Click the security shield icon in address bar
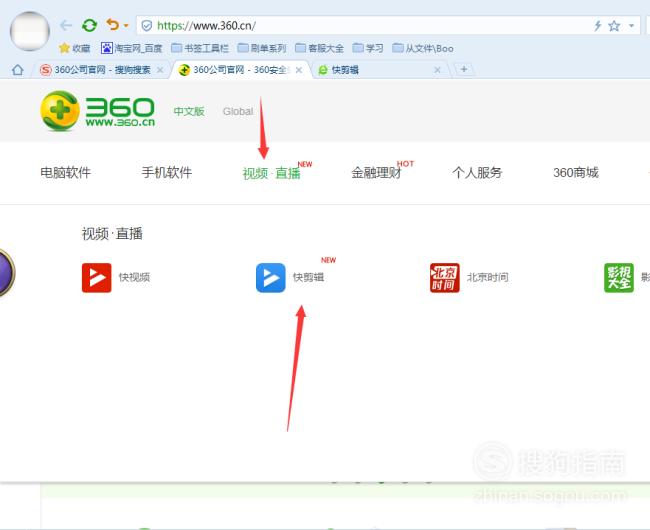The image size is (650, 530). coord(147,26)
